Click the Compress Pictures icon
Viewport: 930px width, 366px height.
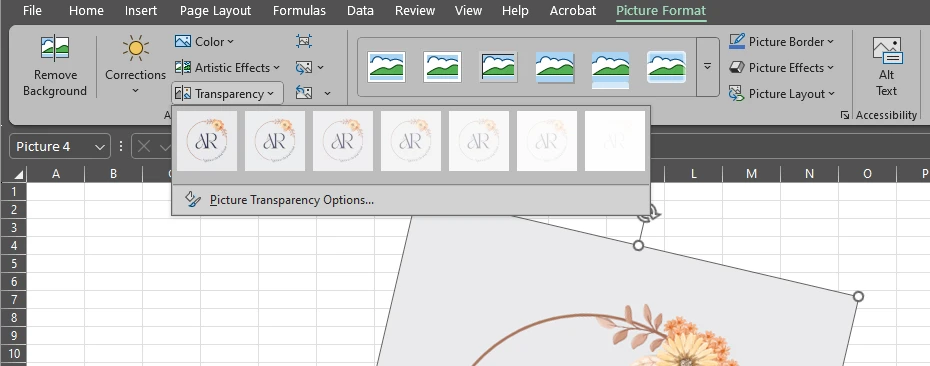click(304, 42)
